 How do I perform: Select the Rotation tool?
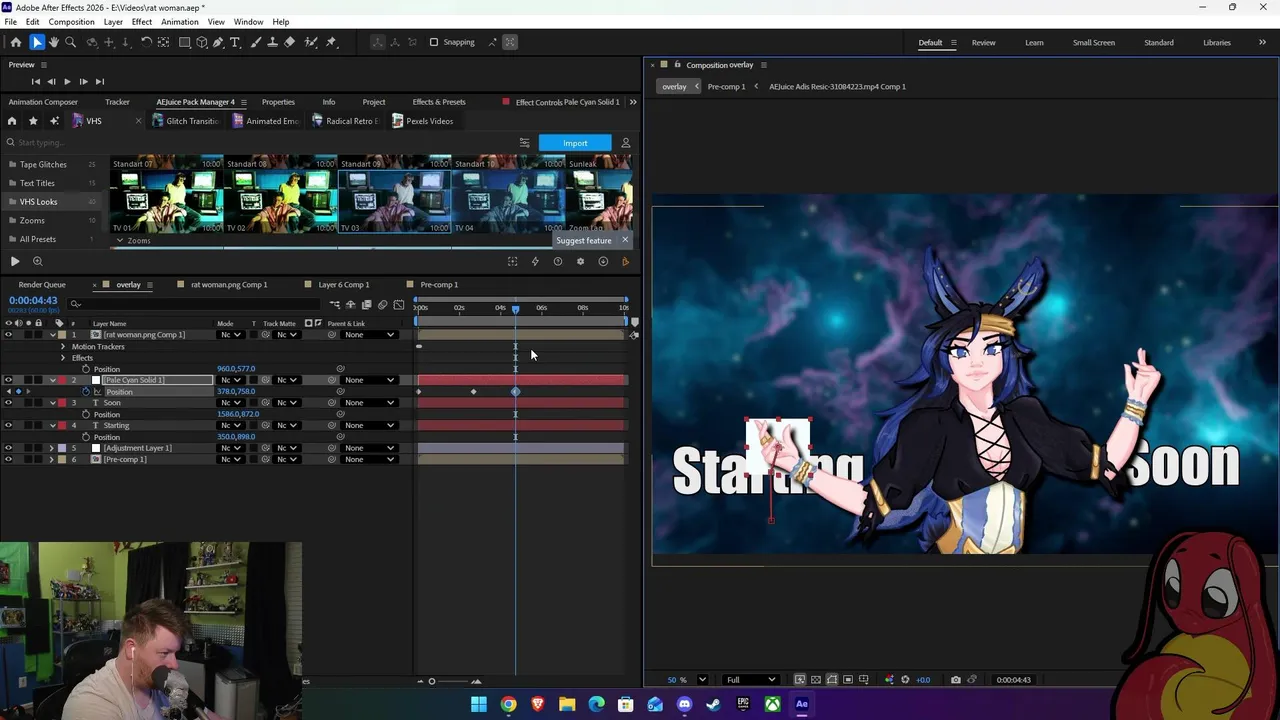click(x=146, y=42)
